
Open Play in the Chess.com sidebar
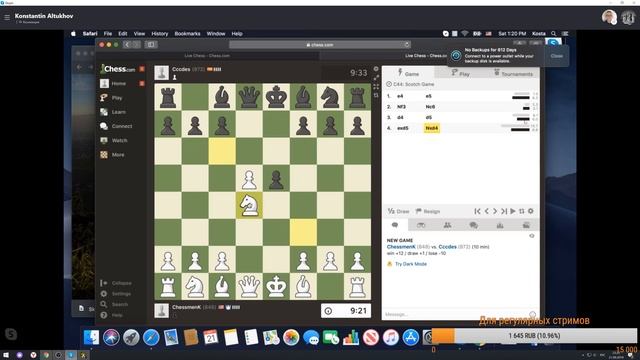tap(117, 98)
